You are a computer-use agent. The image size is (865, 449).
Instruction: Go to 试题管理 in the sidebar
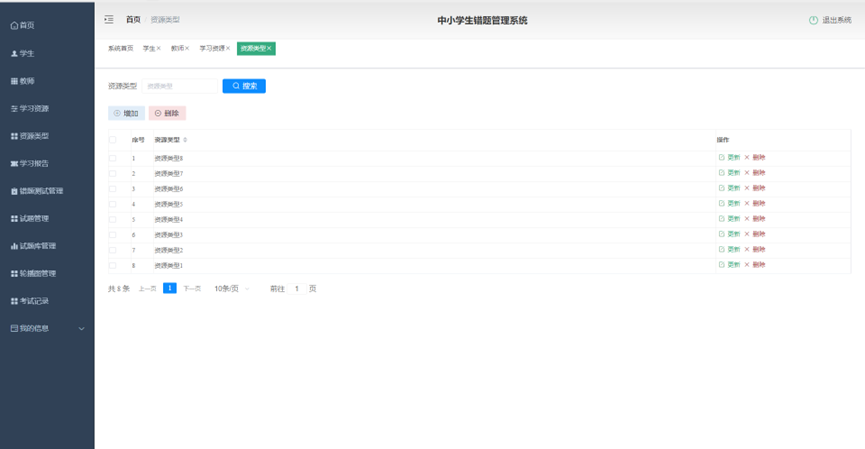30,219
